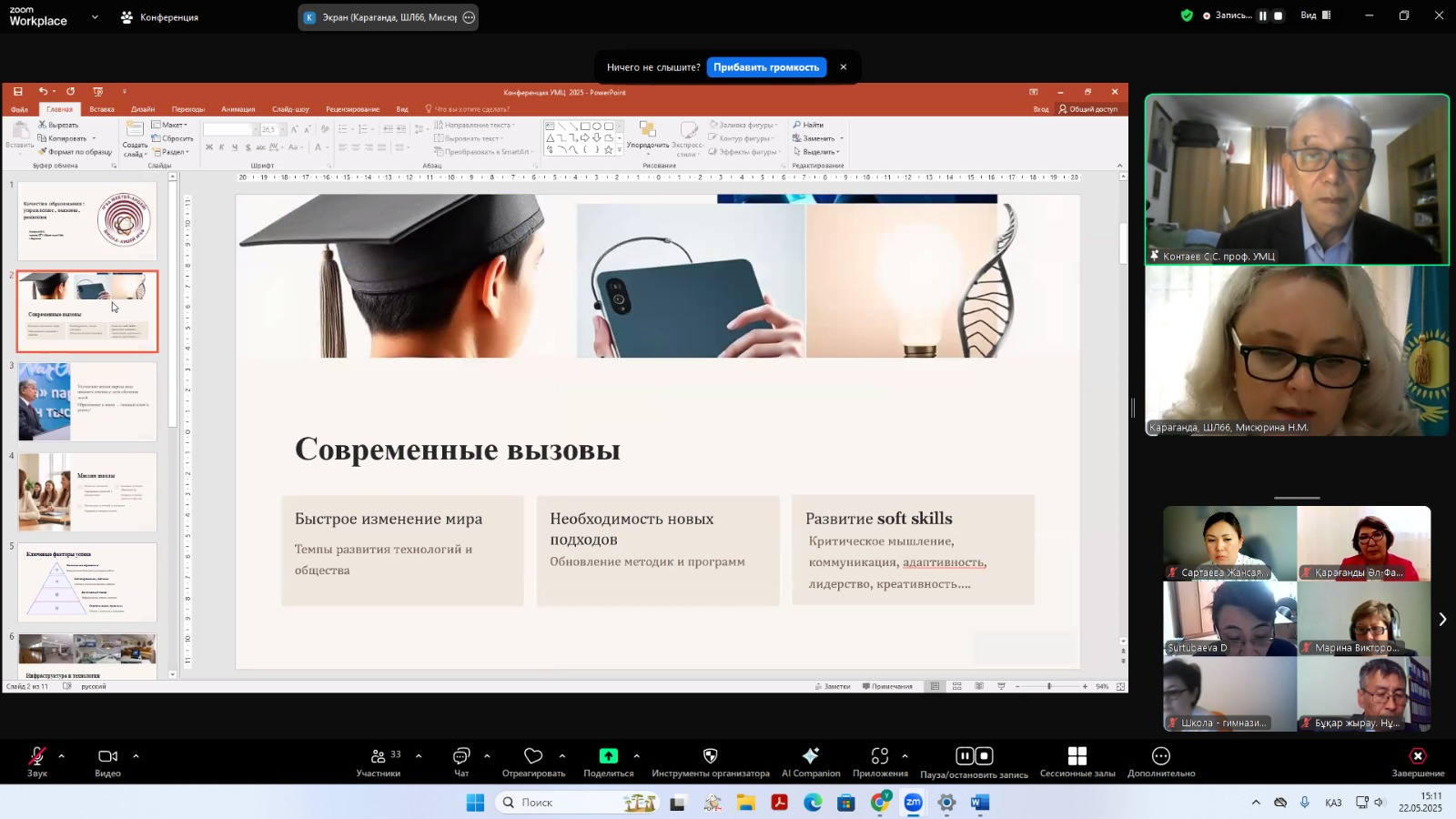Switch to the Вставка ribbon tab
Viewport: 1456px width, 819px height.
click(x=101, y=108)
